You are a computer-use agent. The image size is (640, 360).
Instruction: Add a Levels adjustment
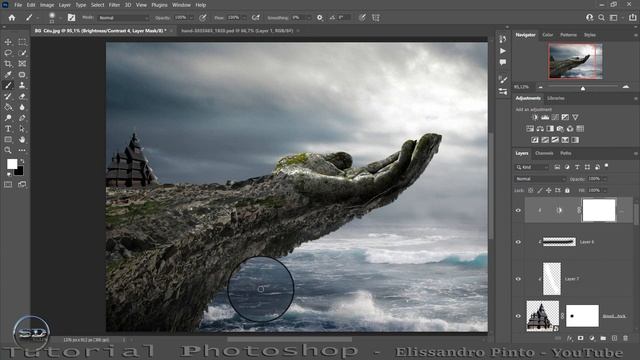tap(545, 118)
